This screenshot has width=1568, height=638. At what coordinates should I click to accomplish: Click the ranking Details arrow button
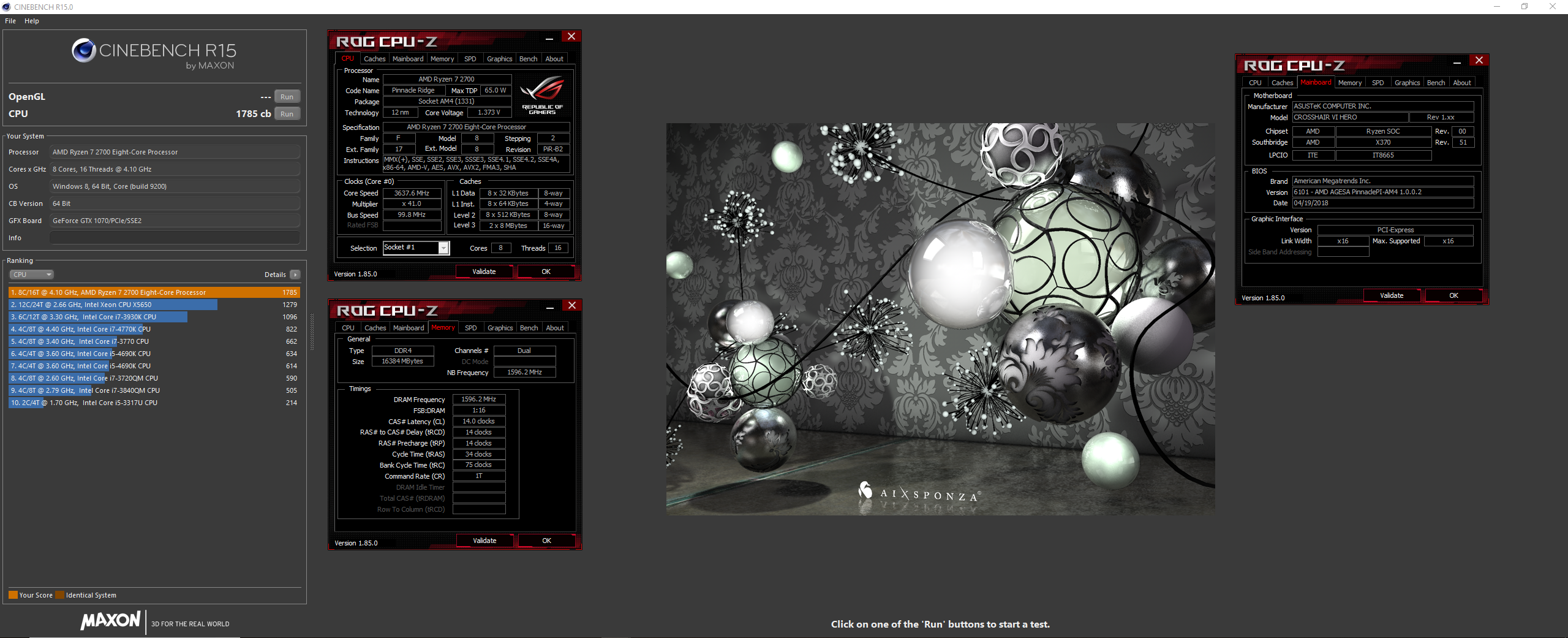point(295,275)
